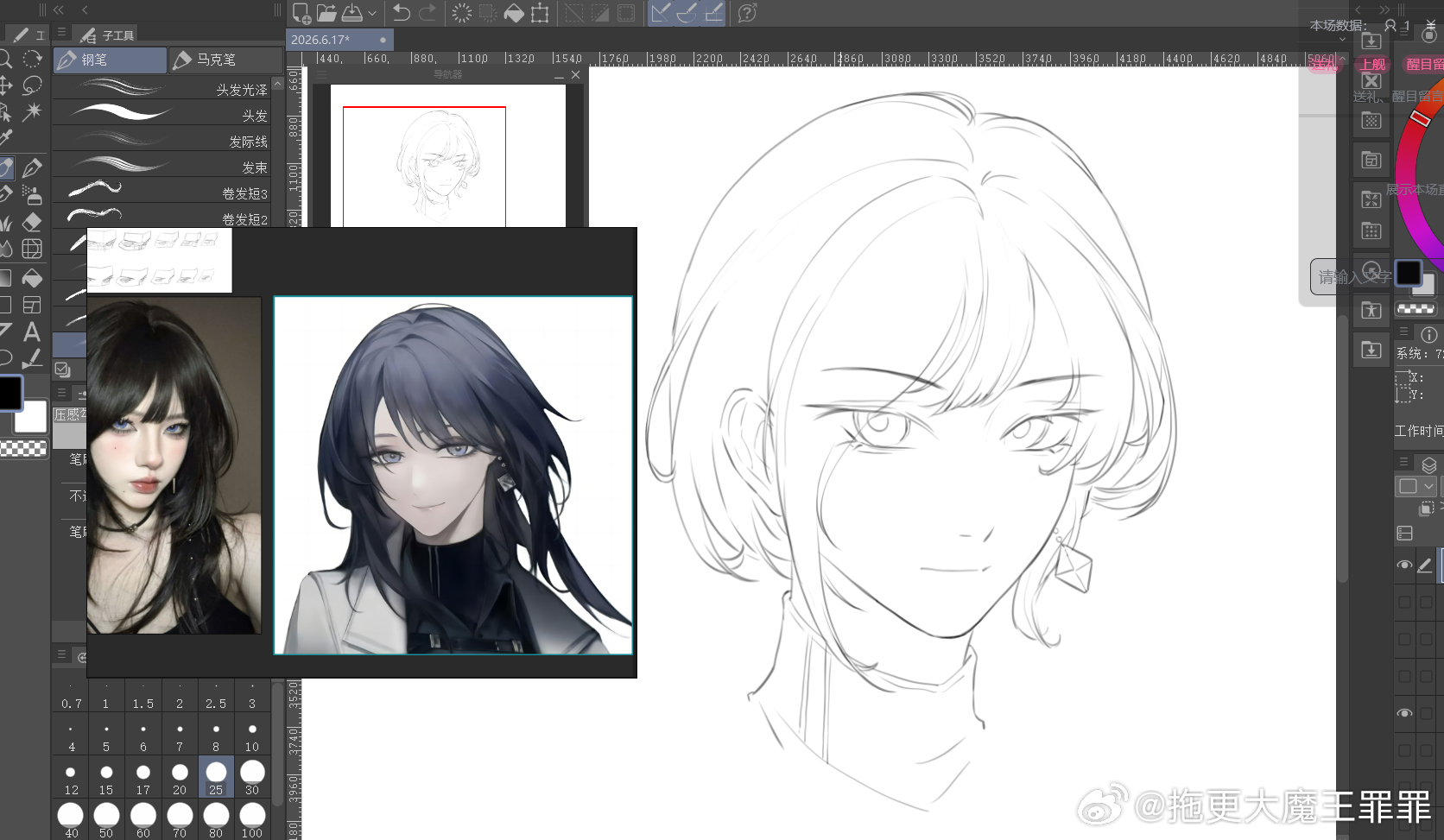The height and width of the screenshot is (840, 1444).
Task: Pick the white sub color swatch
Action: (32, 416)
